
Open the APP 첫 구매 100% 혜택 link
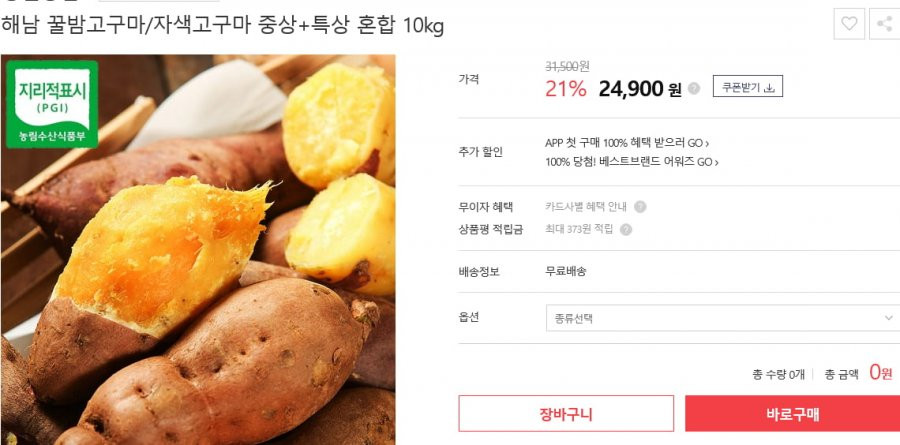point(627,143)
